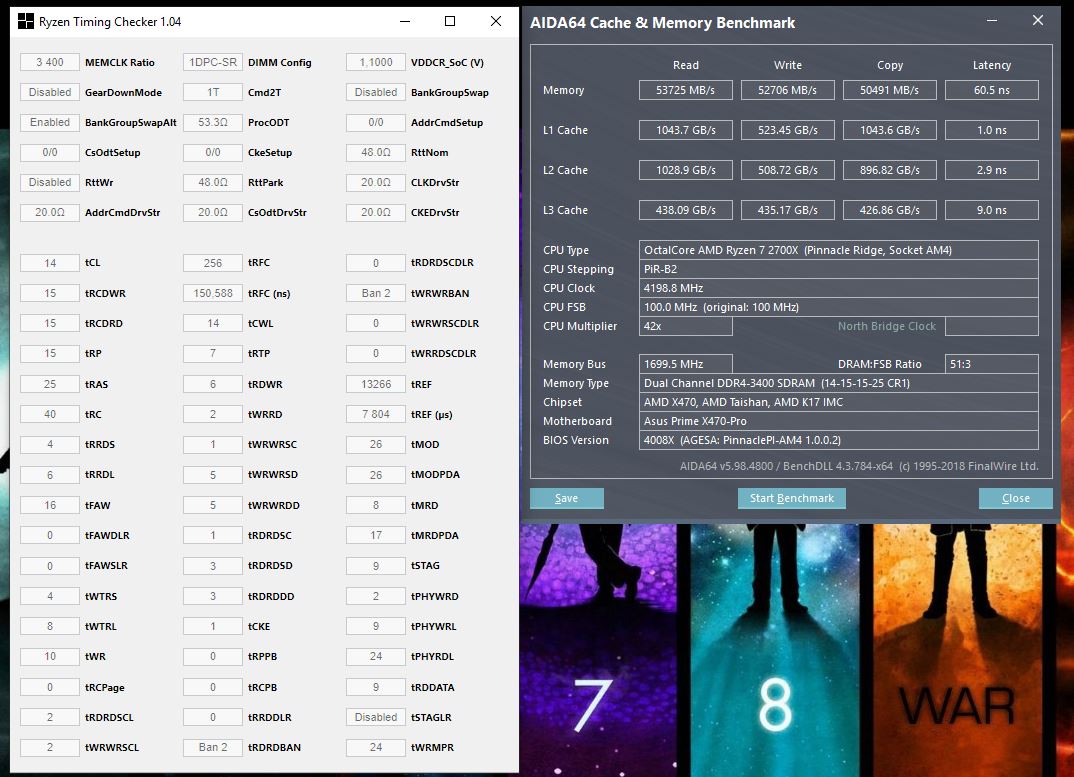
Task: Select the MEMCLK Ratio value 3 400
Action: click(50, 62)
